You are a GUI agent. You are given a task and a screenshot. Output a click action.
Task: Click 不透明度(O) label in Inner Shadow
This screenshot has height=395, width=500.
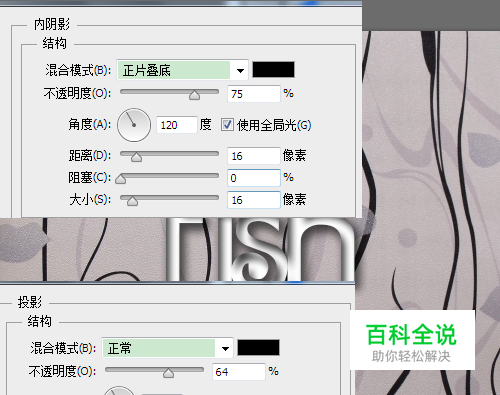pyautogui.click(x=77, y=94)
